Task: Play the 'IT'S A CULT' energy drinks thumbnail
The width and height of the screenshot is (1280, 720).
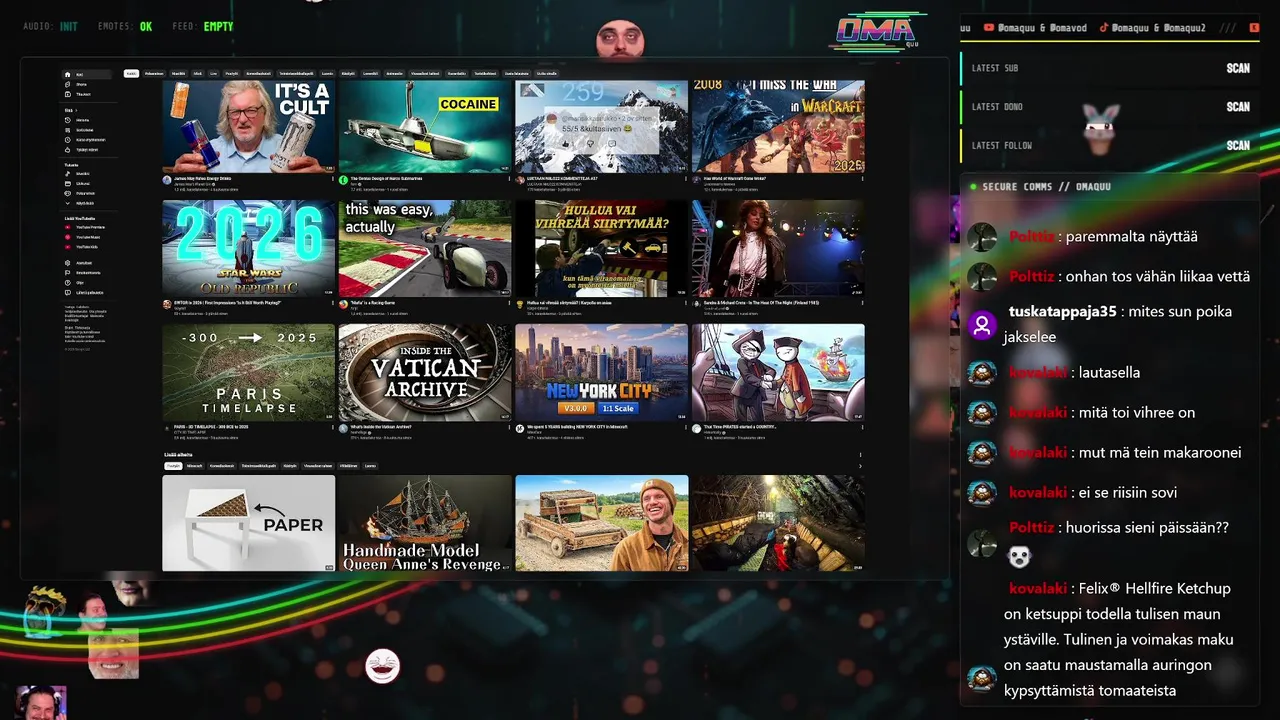Action: pyautogui.click(x=249, y=125)
